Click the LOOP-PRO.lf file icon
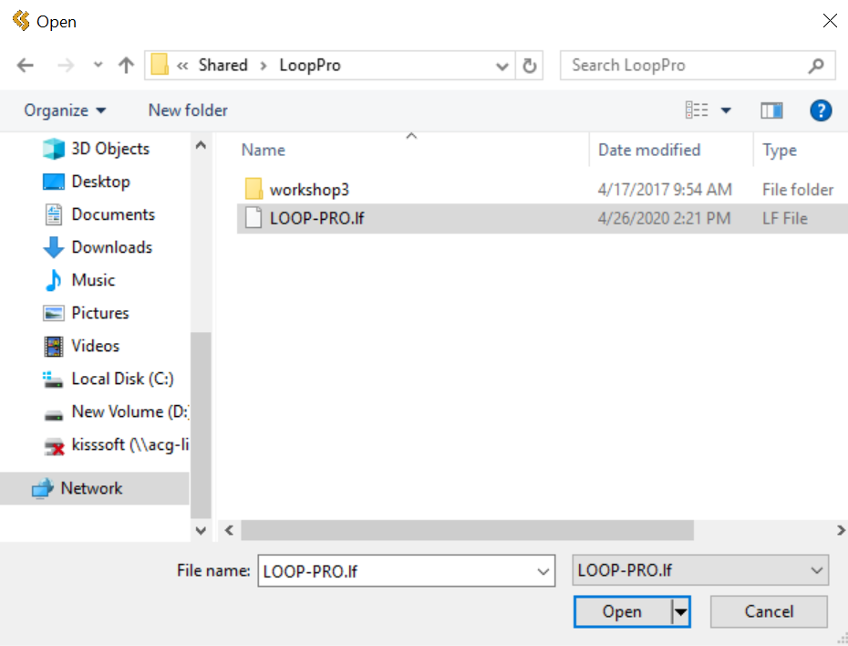Image resolution: width=848 pixels, height=646 pixels. tap(253, 218)
